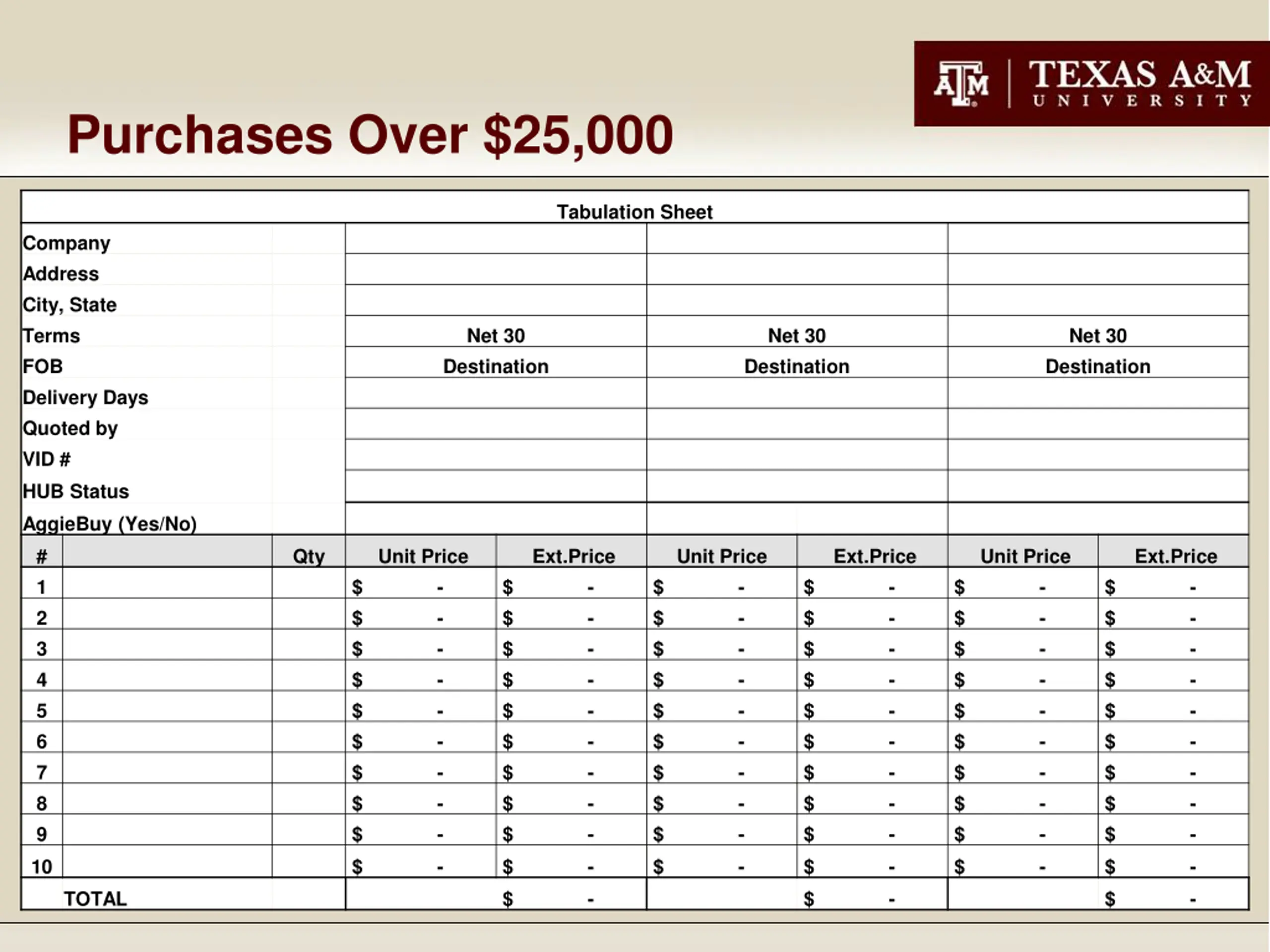1270x952 pixels.
Task: Click the TOTAL label at table bottom
Action: (x=95, y=898)
